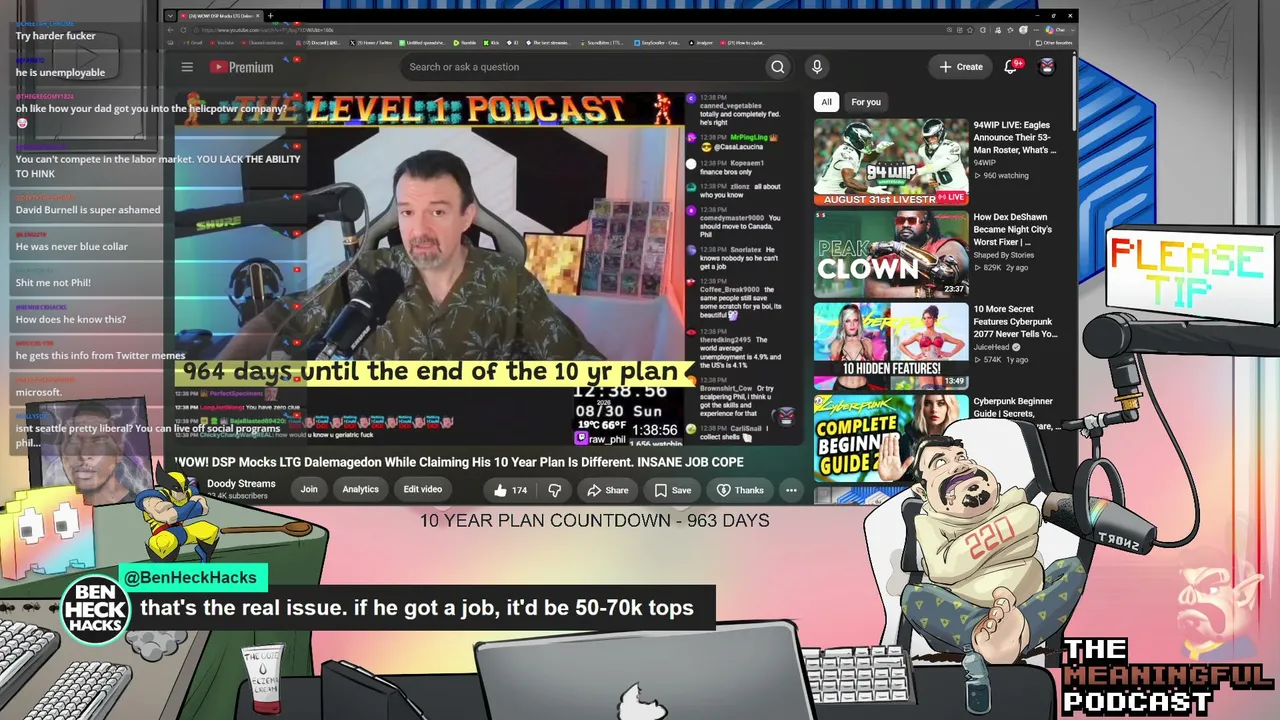Visit the JuiceHead channel link
Image resolution: width=1280 pixels, height=720 pixels.
pos(996,347)
